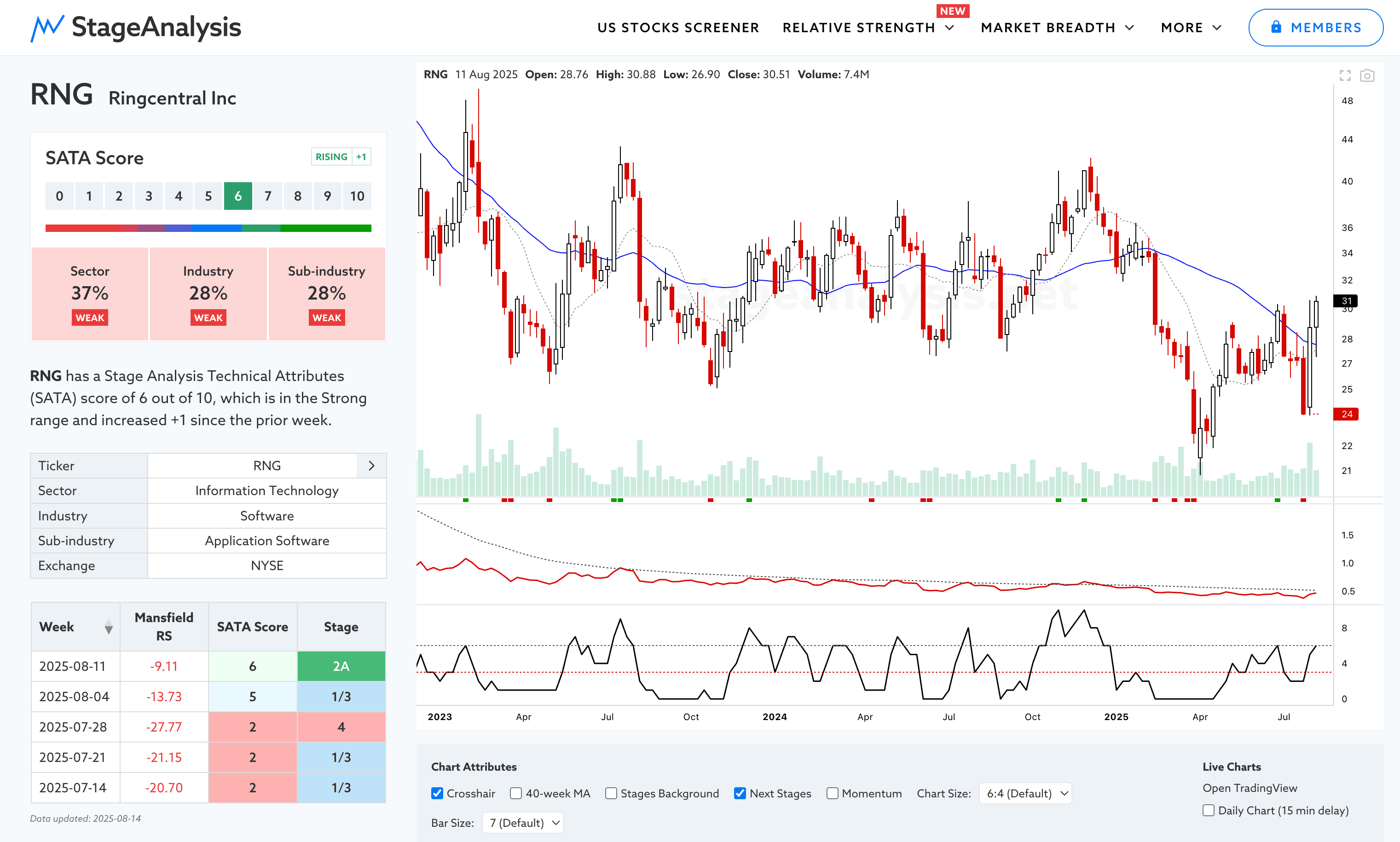Click the -13.73 Mansfield RS value
The width and height of the screenshot is (1400, 842).
pyautogui.click(x=164, y=697)
